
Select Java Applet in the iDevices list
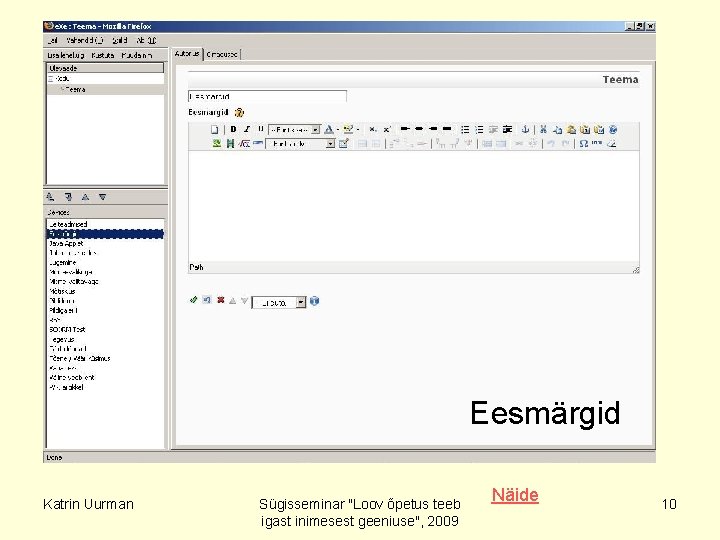point(105,243)
